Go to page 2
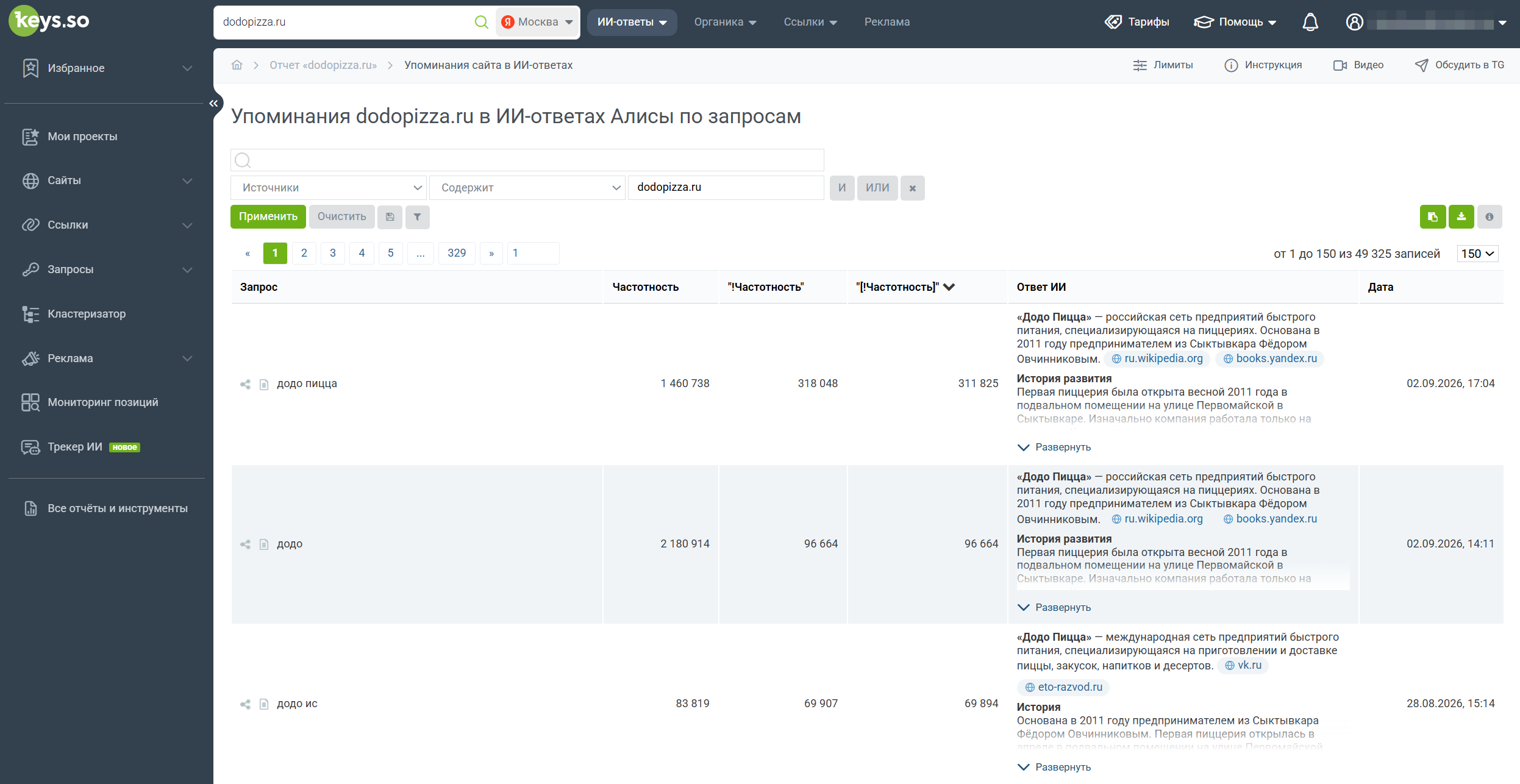The width and height of the screenshot is (1520, 784). [x=304, y=253]
